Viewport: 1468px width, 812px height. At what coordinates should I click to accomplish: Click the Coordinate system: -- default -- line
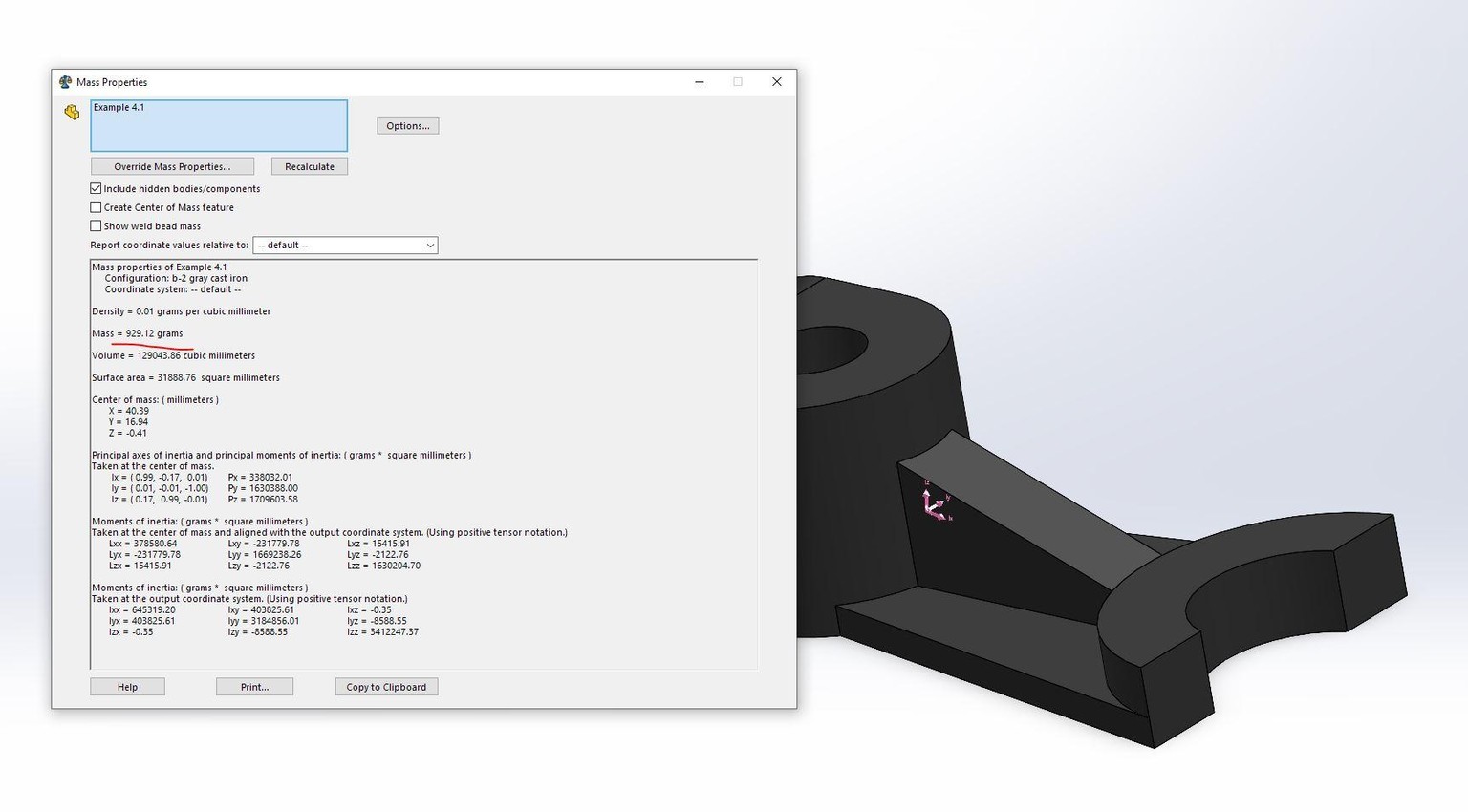[x=173, y=289]
